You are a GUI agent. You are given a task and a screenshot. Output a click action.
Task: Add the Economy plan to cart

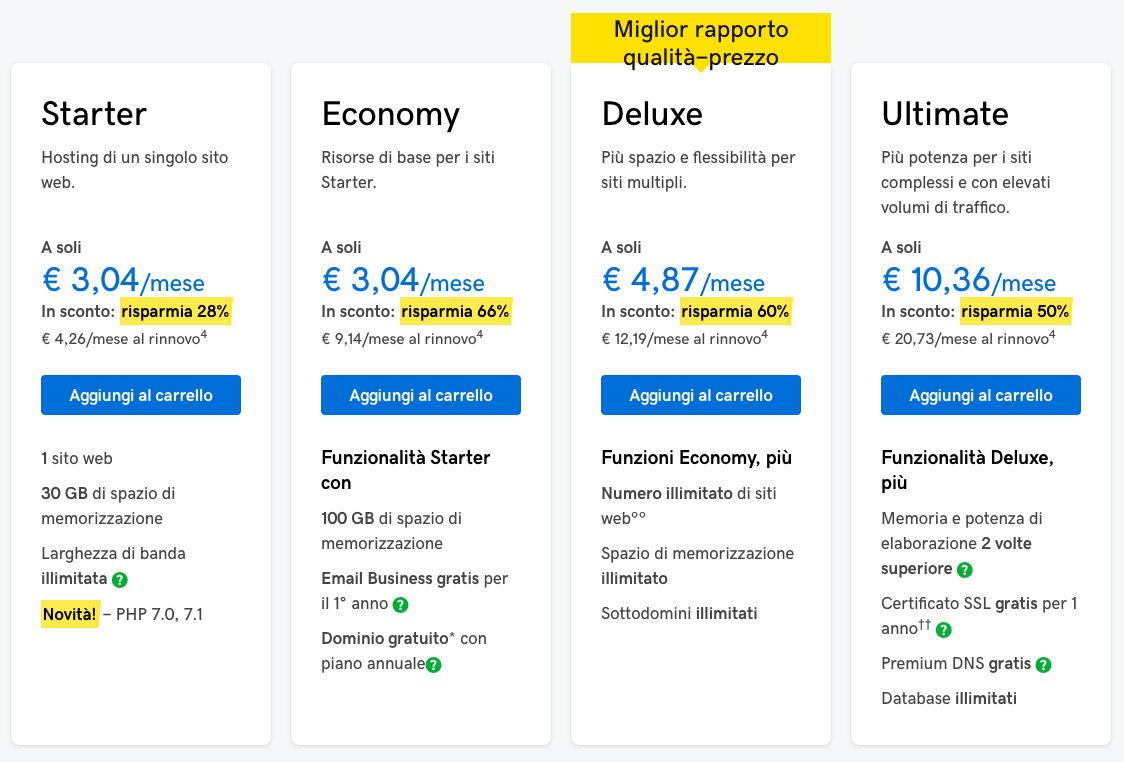pos(421,395)
